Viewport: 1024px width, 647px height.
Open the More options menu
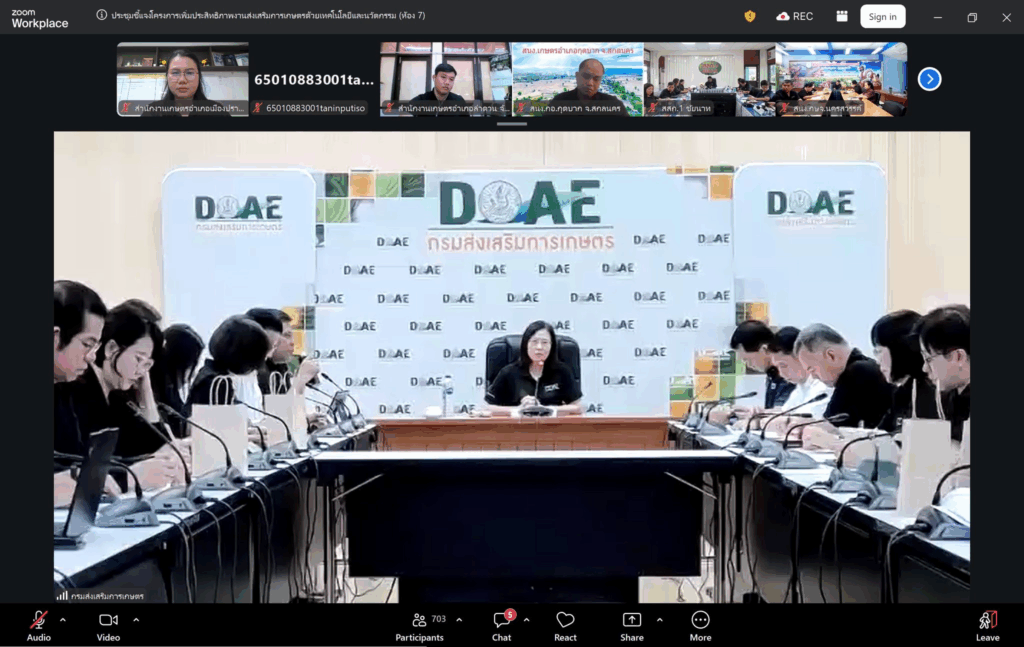click(x=700, y=625)
